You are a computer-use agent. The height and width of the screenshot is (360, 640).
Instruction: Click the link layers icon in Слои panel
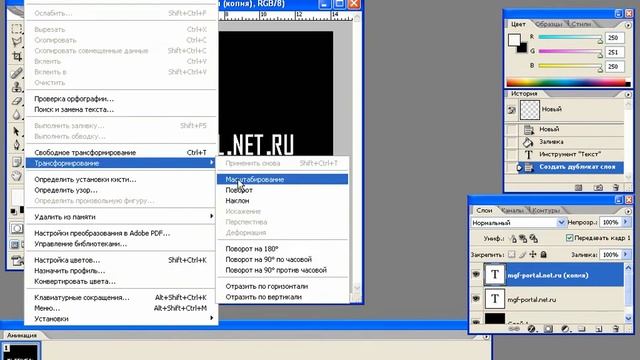click(514, 329)
